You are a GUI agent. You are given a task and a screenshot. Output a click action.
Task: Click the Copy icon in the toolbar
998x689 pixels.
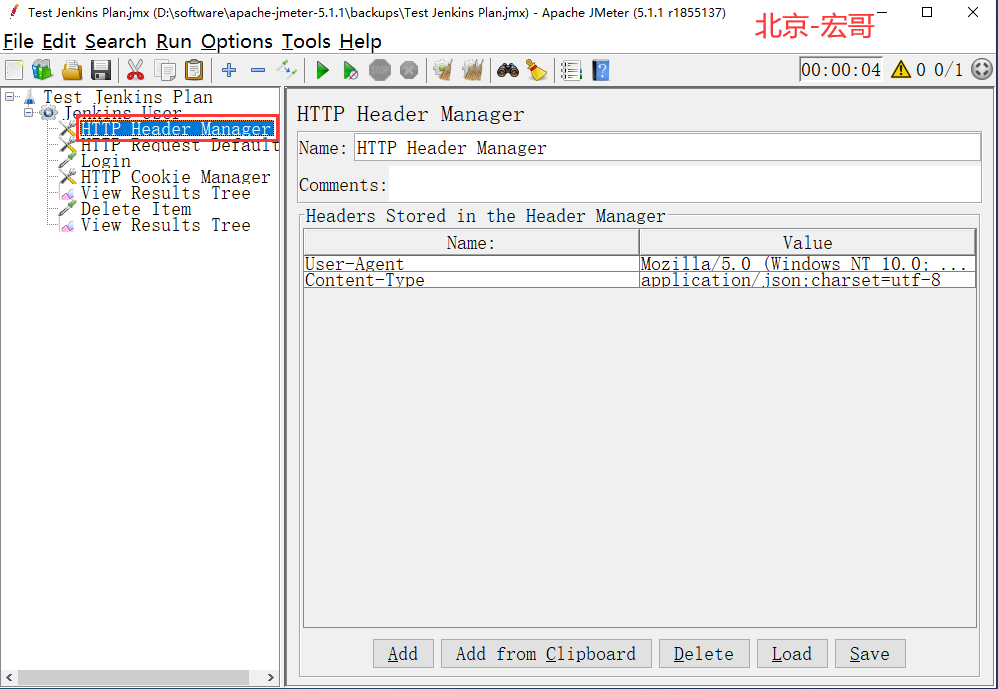click(165, 70)
